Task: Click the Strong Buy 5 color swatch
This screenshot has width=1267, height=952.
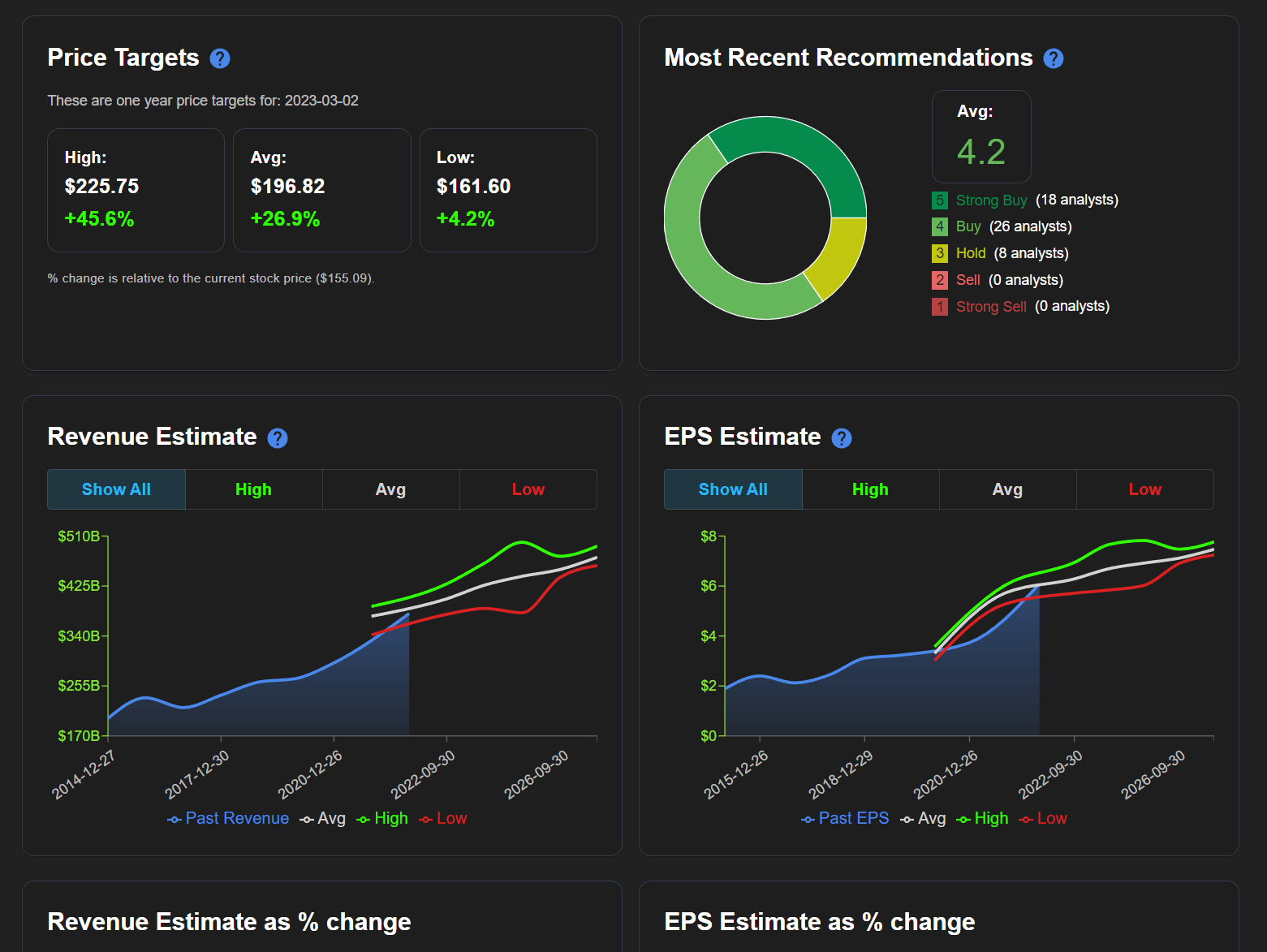Action: point(940,200)
